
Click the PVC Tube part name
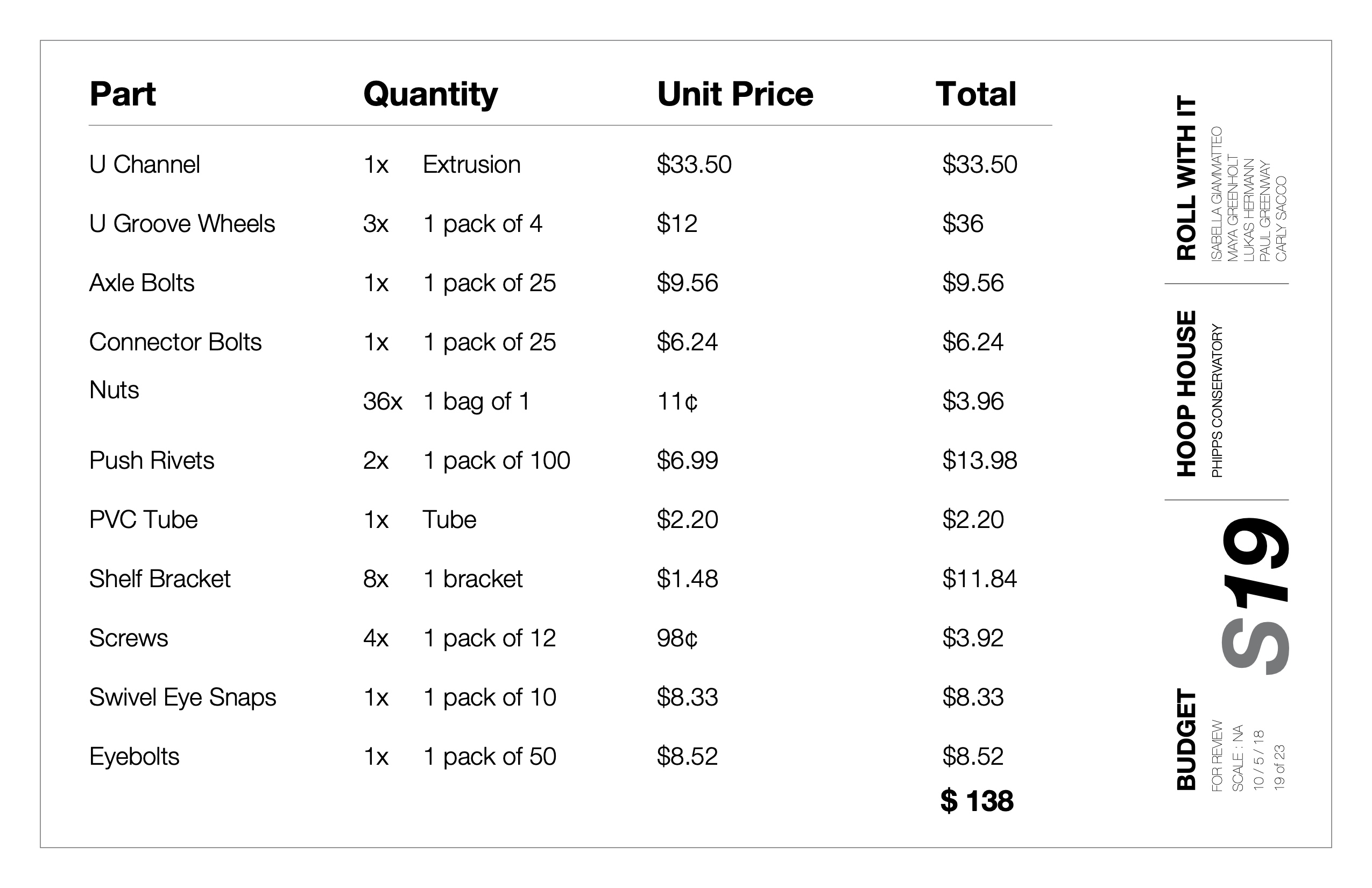coord(143,520)
